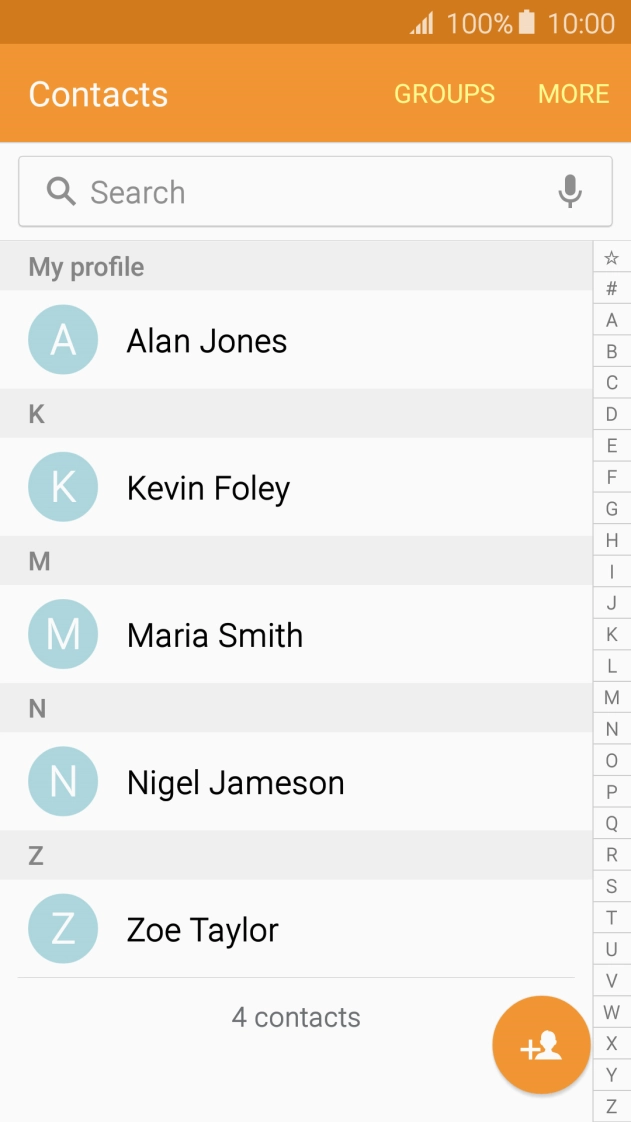Tap Nigel Jameson's avatar icon
631x1122 pixels.
pos(63,782)
